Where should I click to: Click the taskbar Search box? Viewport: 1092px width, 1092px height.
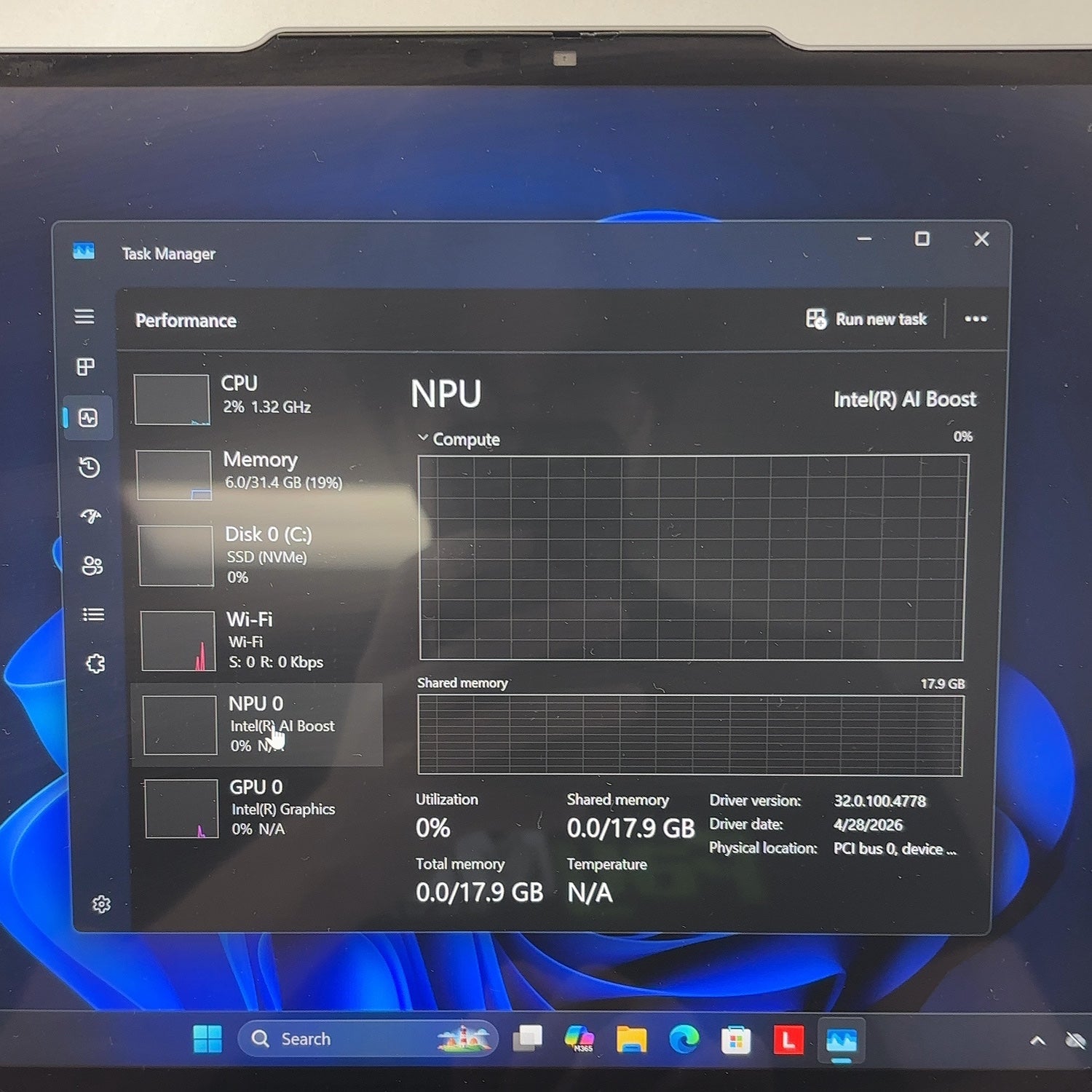pyautogui.click(x=368, y=1039)
